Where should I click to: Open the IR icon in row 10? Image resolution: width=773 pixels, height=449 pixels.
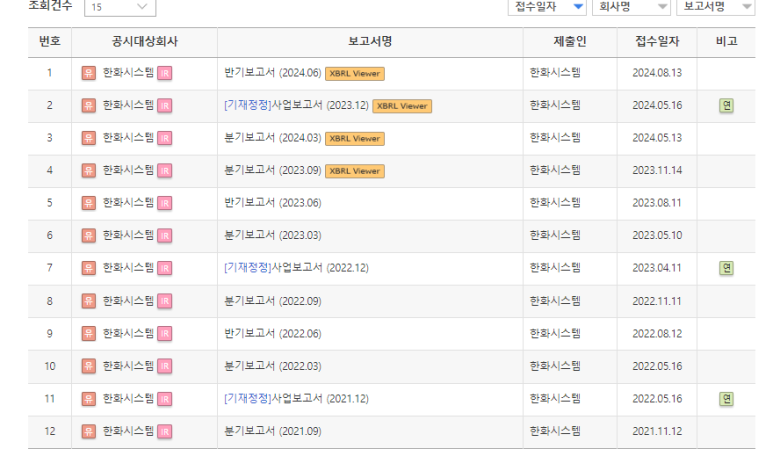[x=165, y=367]
